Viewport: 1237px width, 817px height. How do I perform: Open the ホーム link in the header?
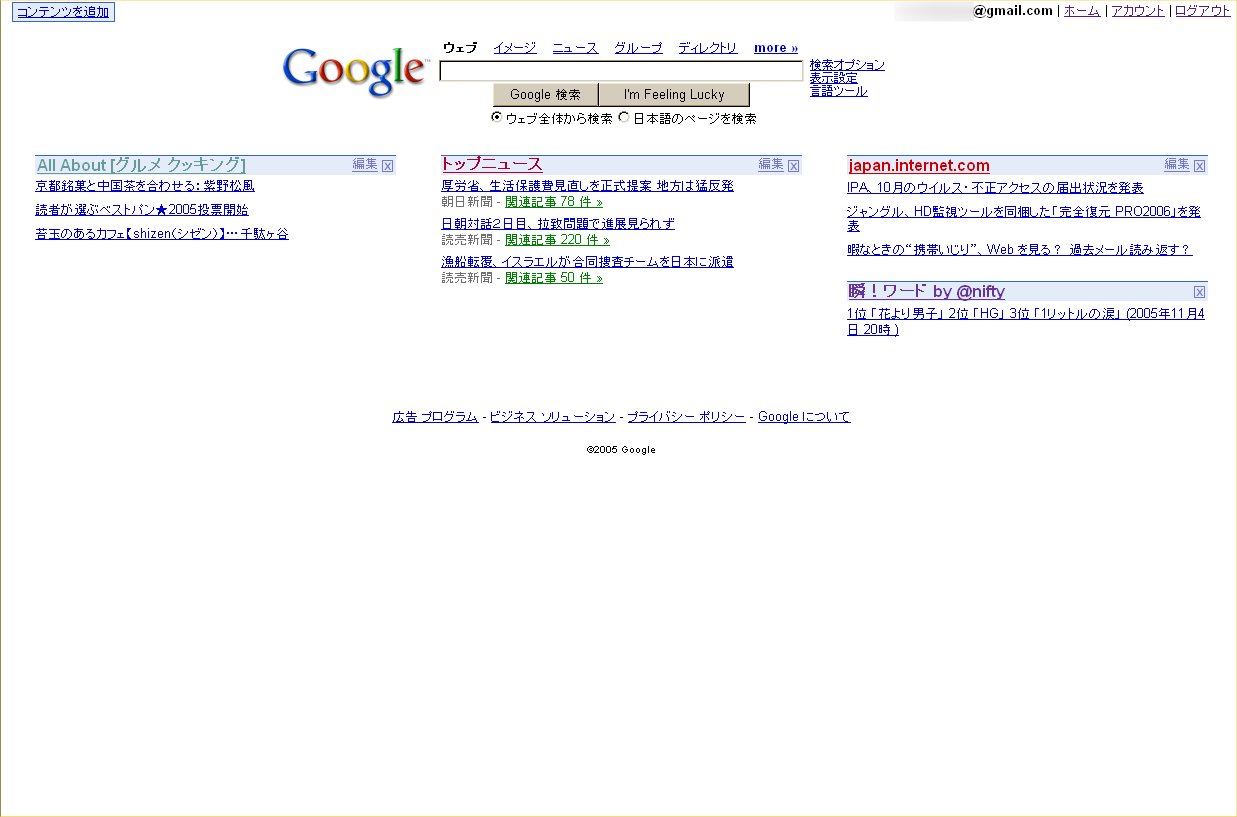pyautogui.click(x=1082, y=11)
